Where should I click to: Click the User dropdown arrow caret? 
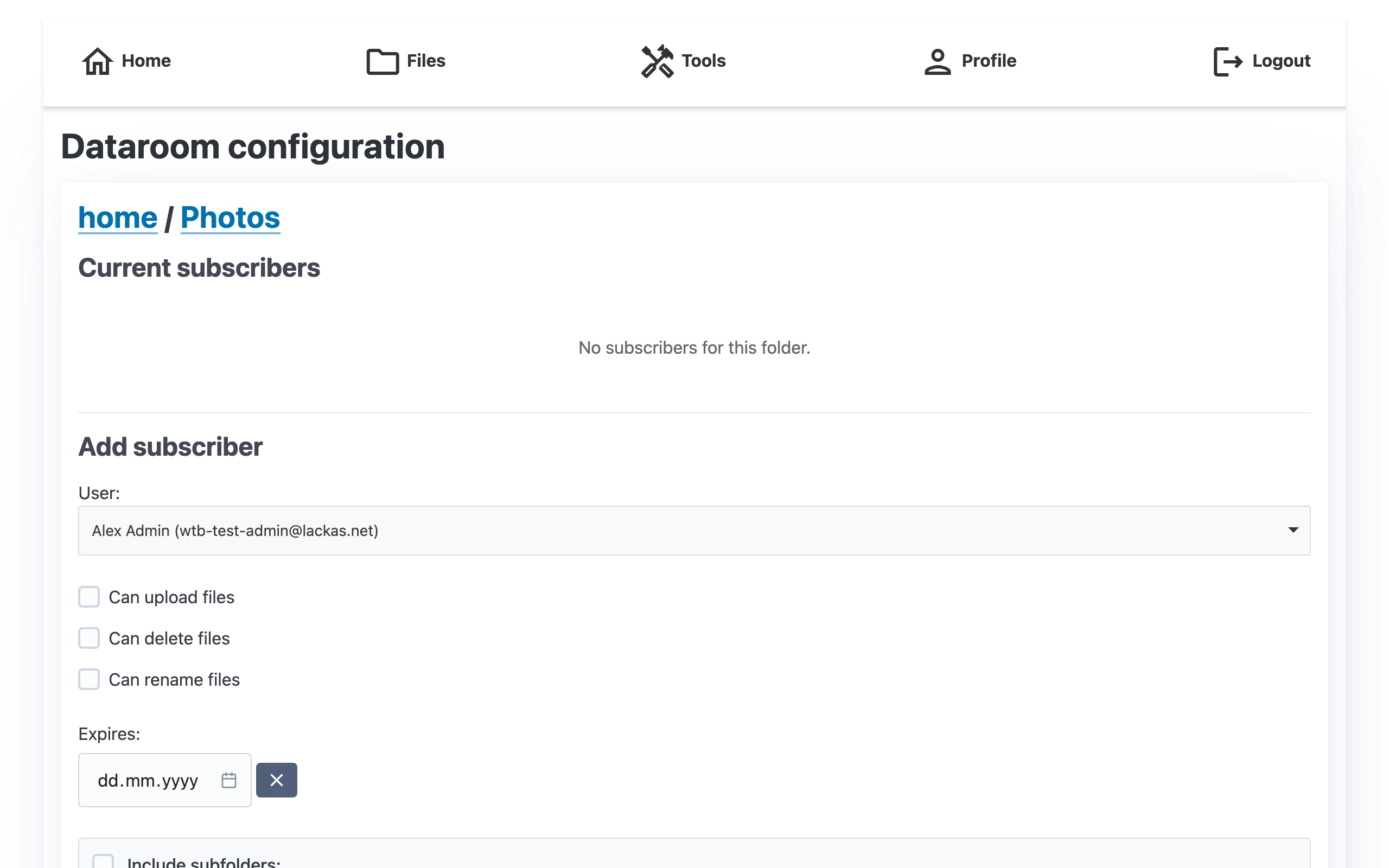(1292, 530)
